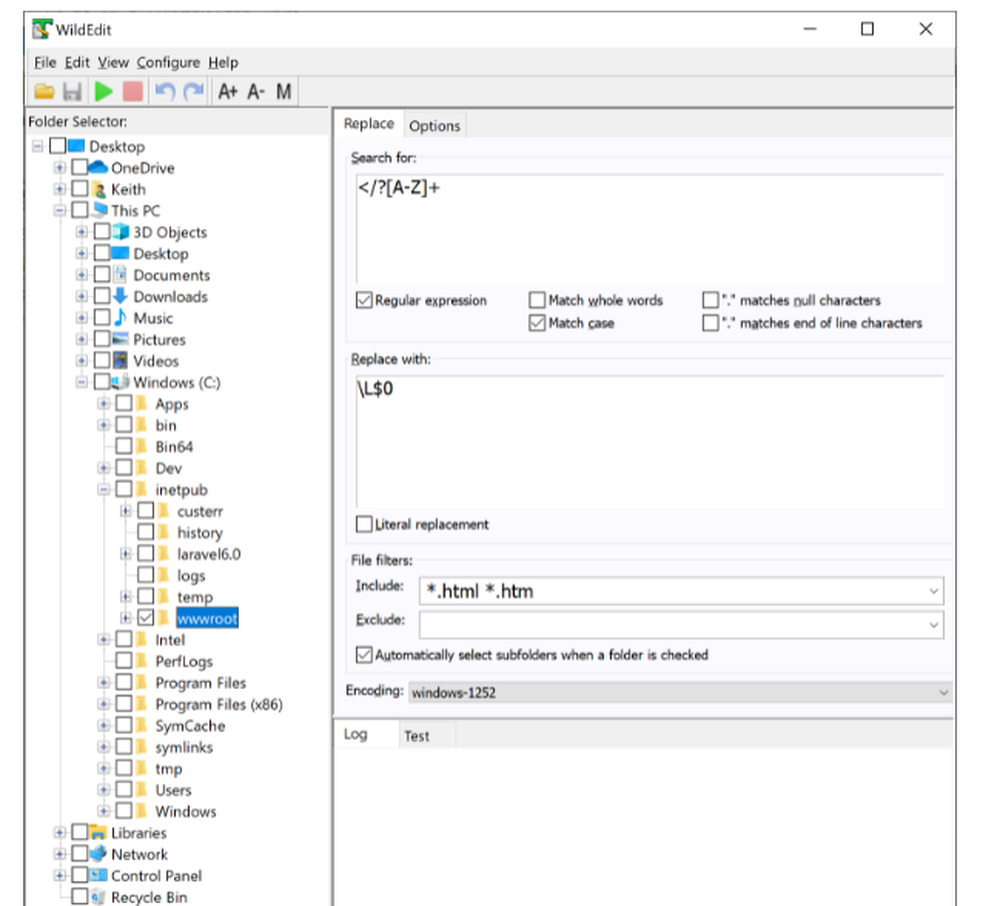
Task: Collapse the inetpub tree node
Action: point(103,490)
